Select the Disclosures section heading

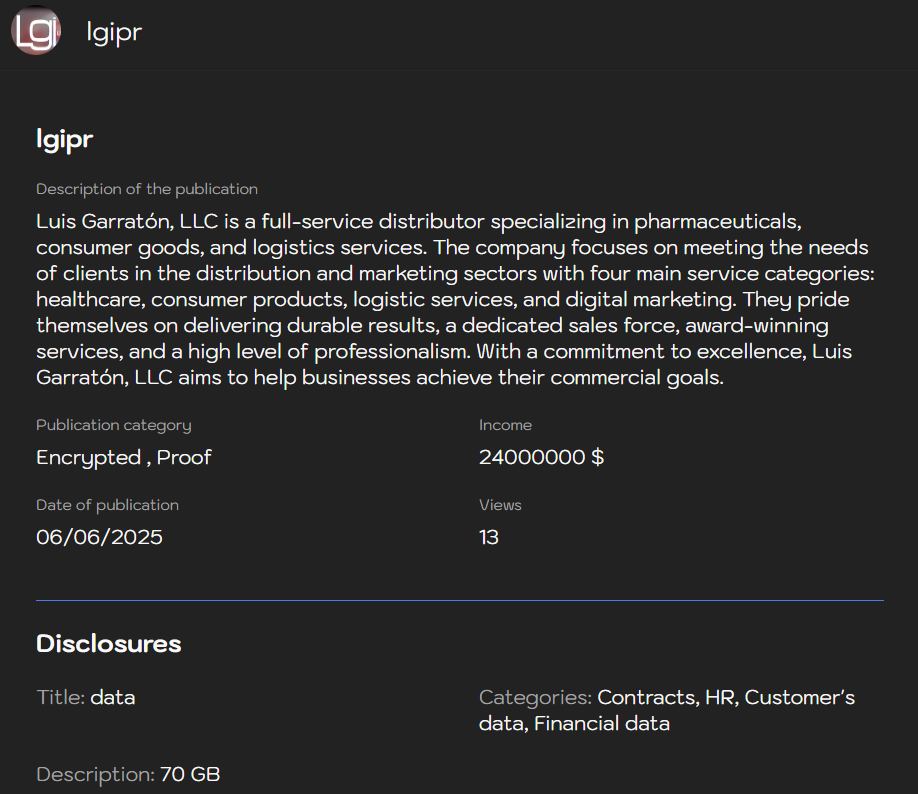coord(109,644)
